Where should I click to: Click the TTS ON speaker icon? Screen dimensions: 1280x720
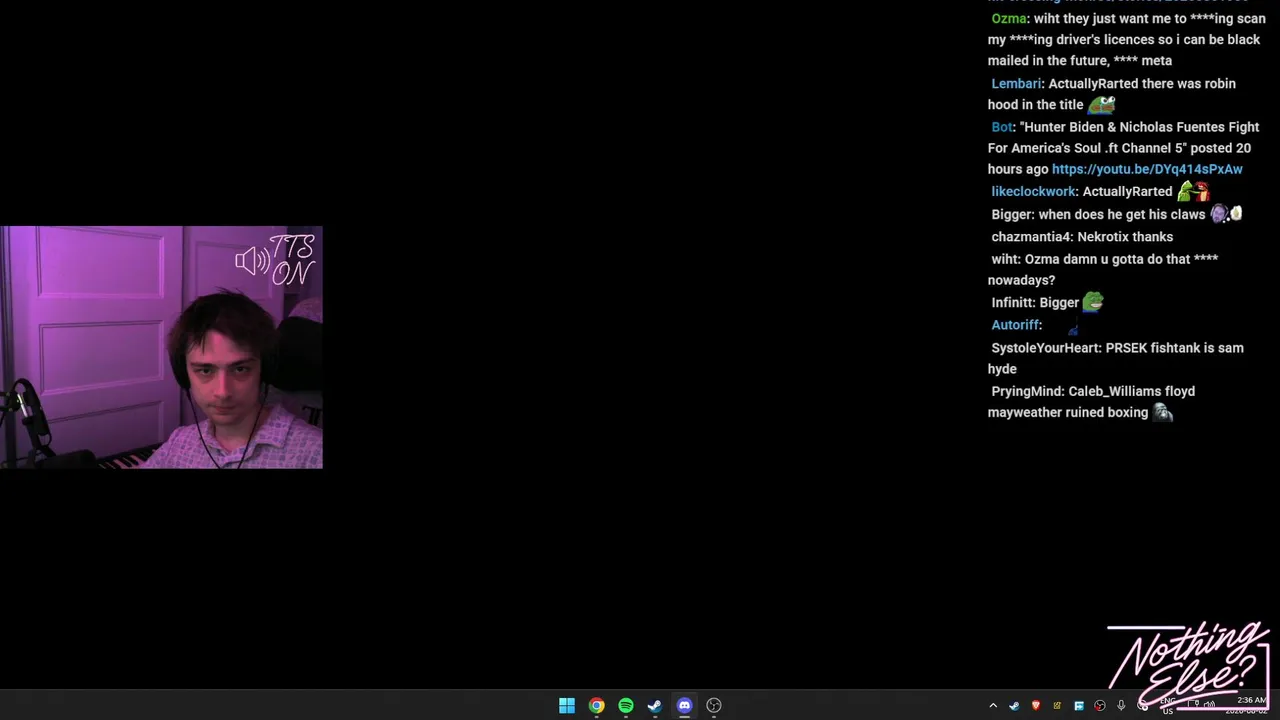click(x=252, y=261)
